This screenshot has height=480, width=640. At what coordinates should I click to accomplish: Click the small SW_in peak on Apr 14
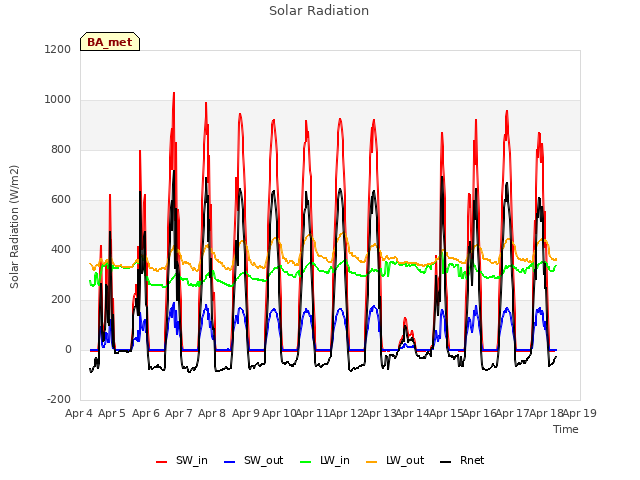[404, 319]
